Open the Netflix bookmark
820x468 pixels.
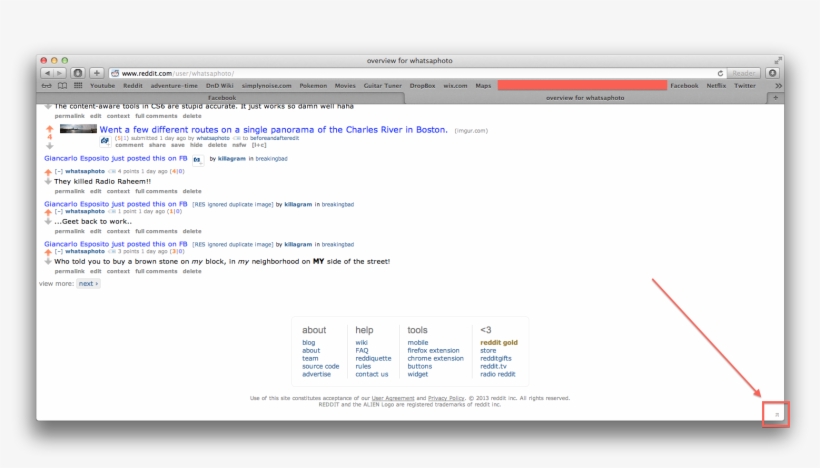click(716, 85)
